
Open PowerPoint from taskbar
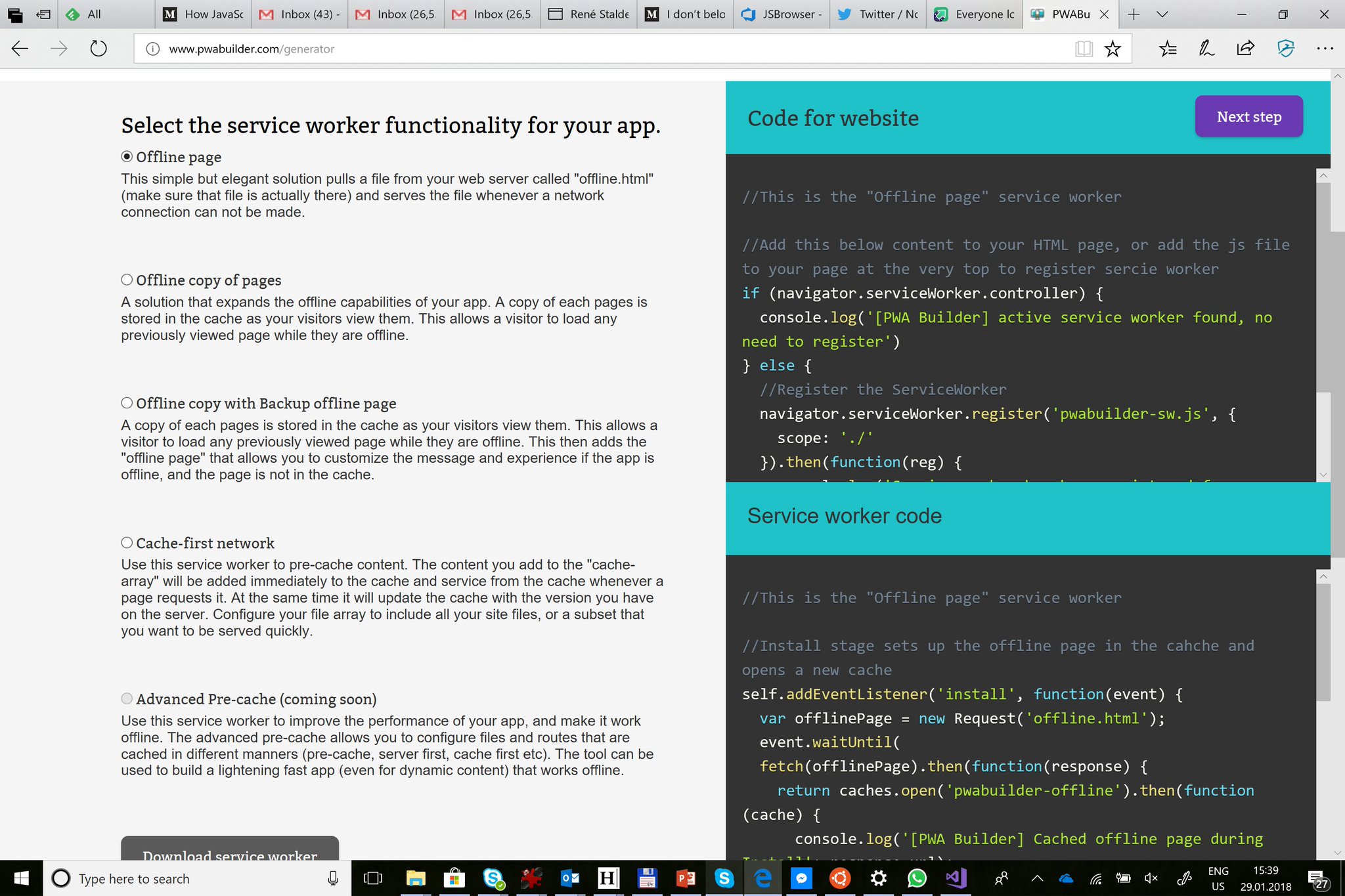click(x=686, y=878)
